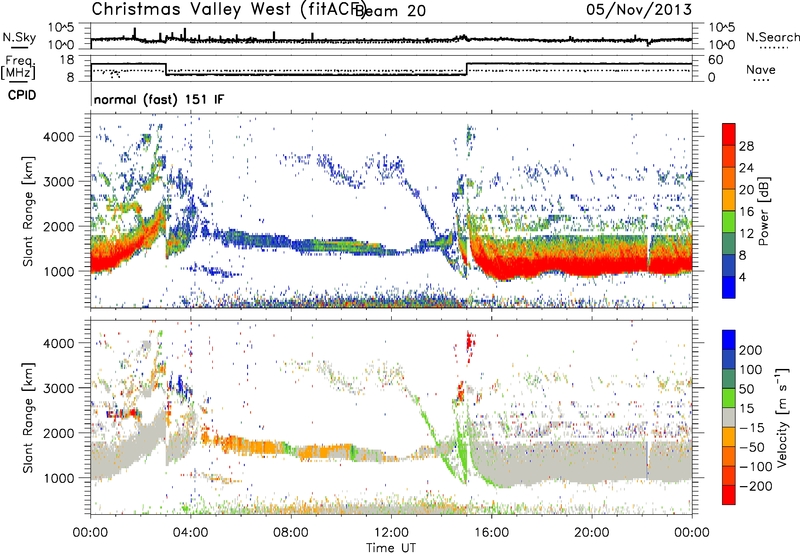800x554 pixels.
Task: Click time tick '04:00' on x-axis
Action: [x=191, y=533]
